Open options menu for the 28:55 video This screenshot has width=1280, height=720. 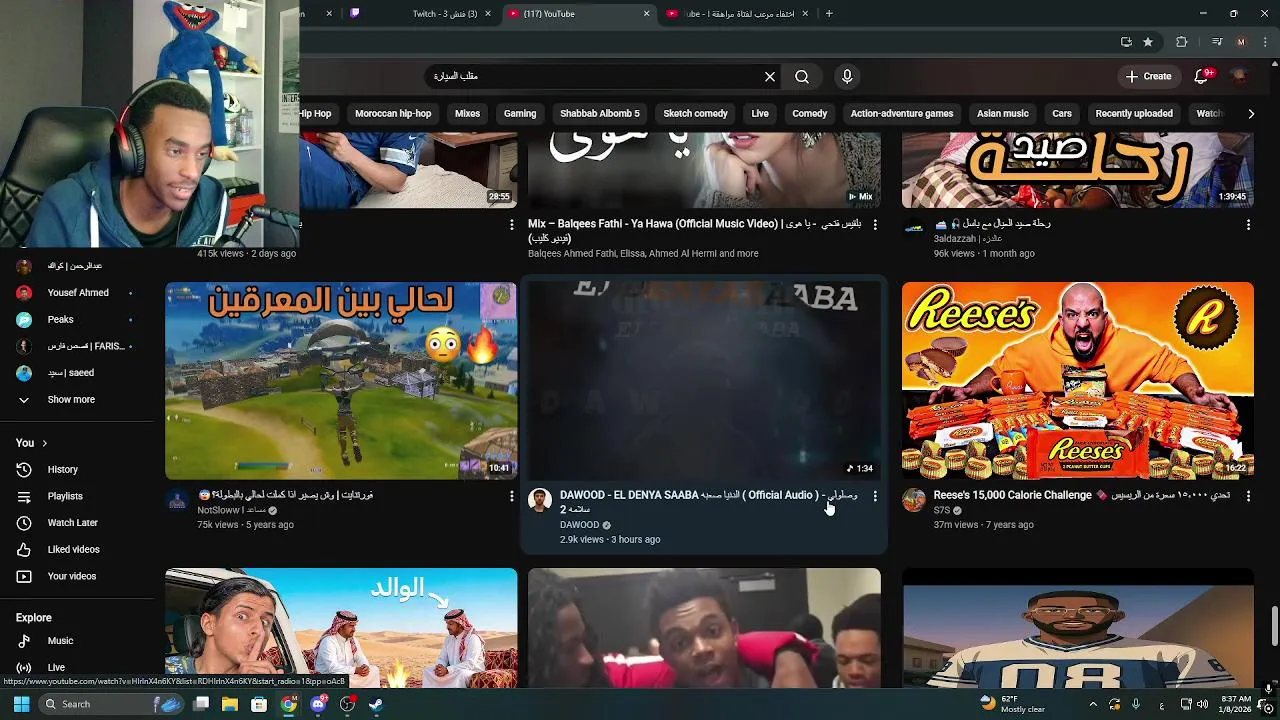(x=512, y=225)
